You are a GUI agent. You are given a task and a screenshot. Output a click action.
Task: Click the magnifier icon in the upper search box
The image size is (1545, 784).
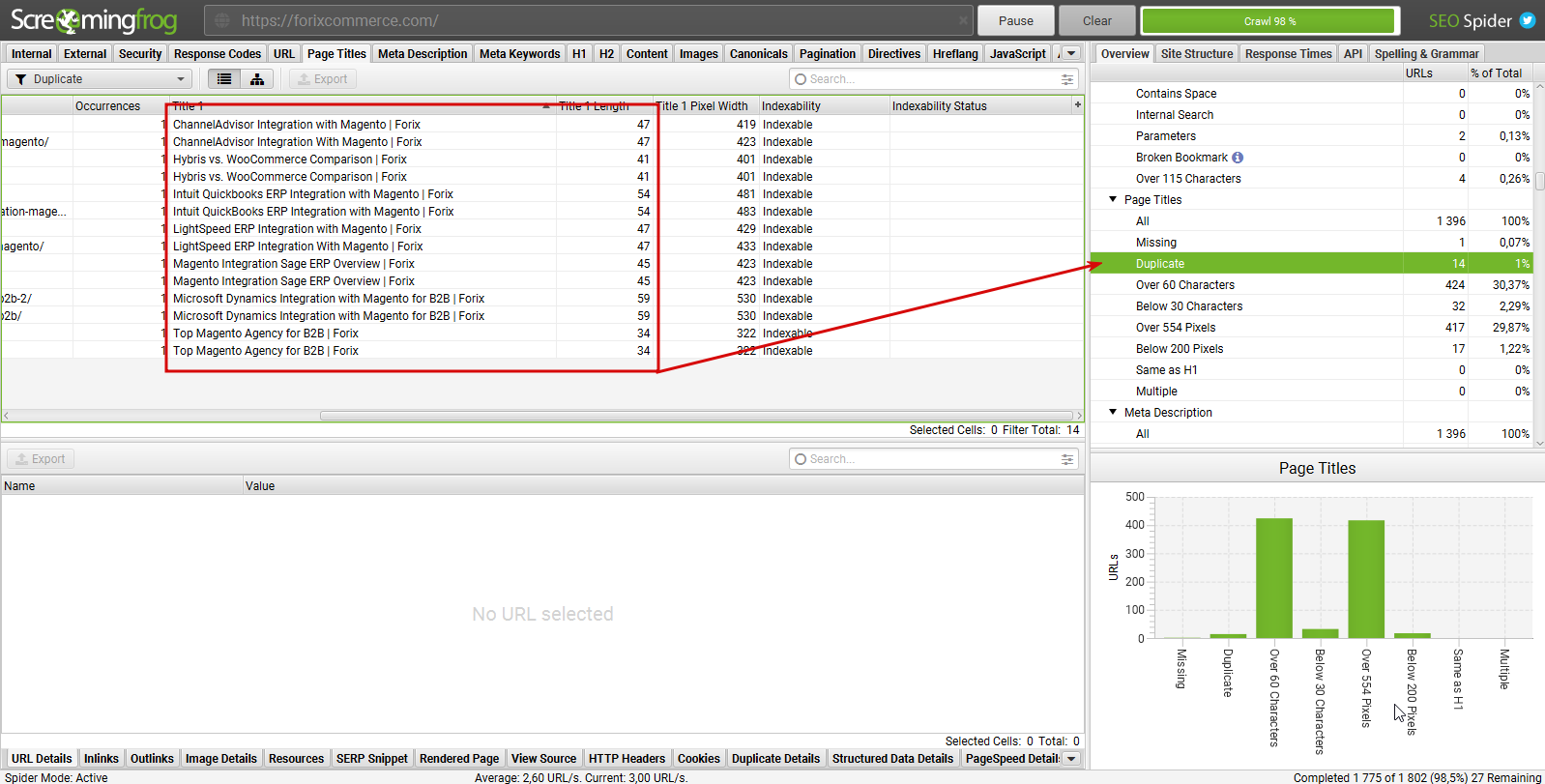click(x=801, y=79)
